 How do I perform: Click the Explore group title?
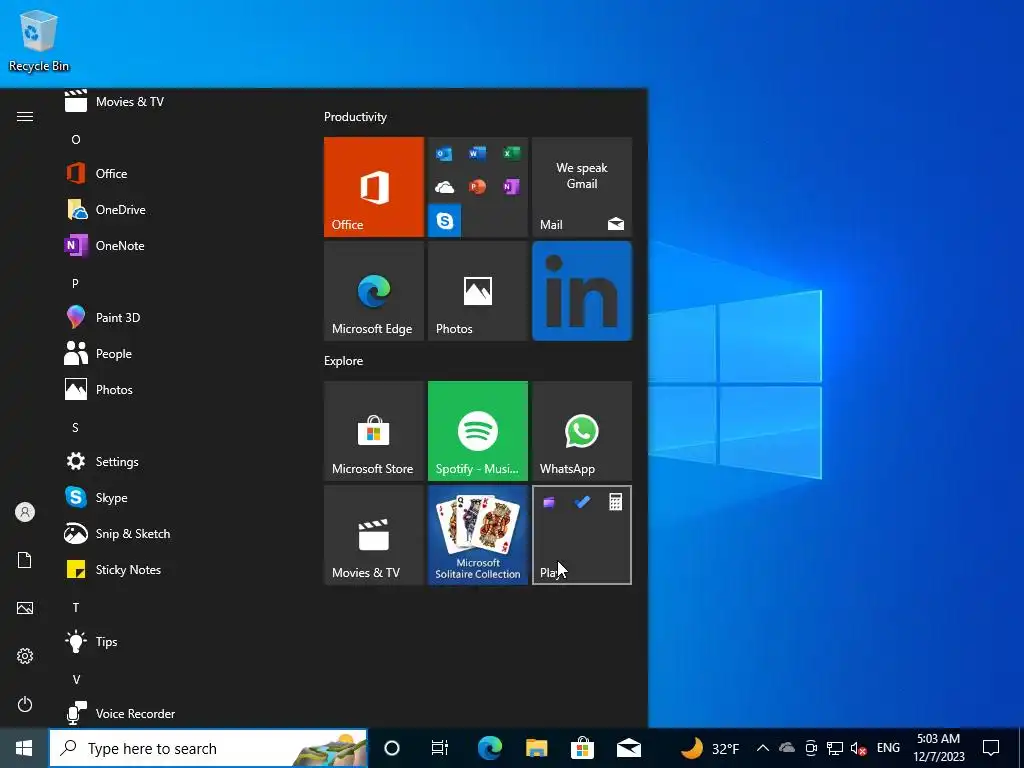coord(344,360)
